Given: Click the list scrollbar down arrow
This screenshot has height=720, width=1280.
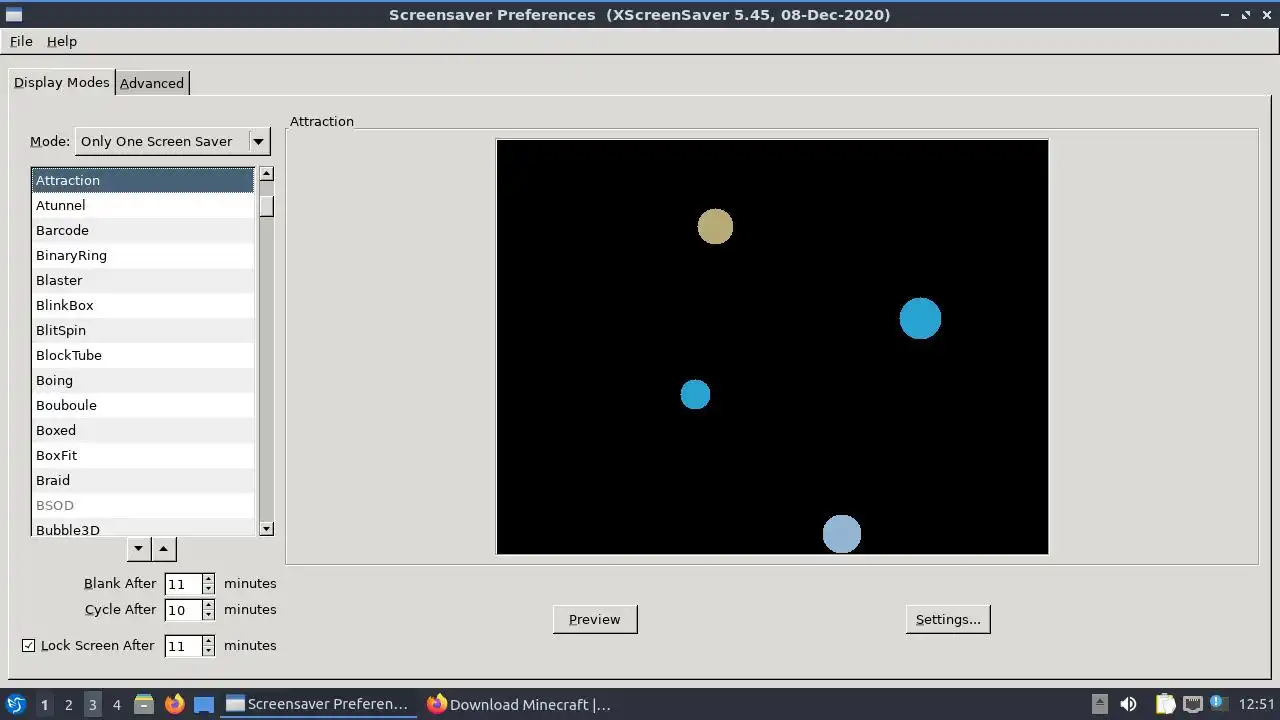Looking at the screenshot, I should [x=266, y=528].
